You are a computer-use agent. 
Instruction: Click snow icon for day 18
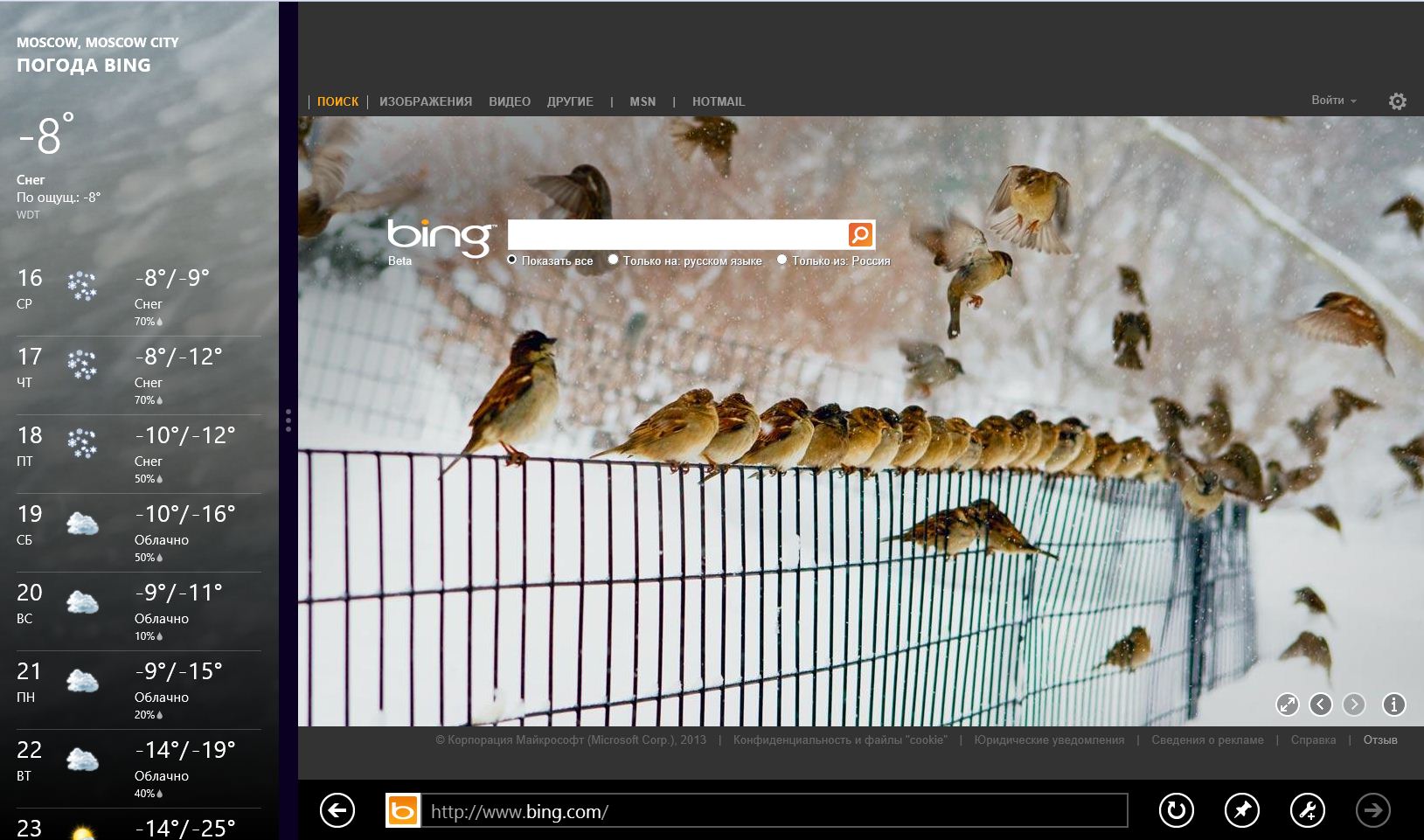(82, 443)
